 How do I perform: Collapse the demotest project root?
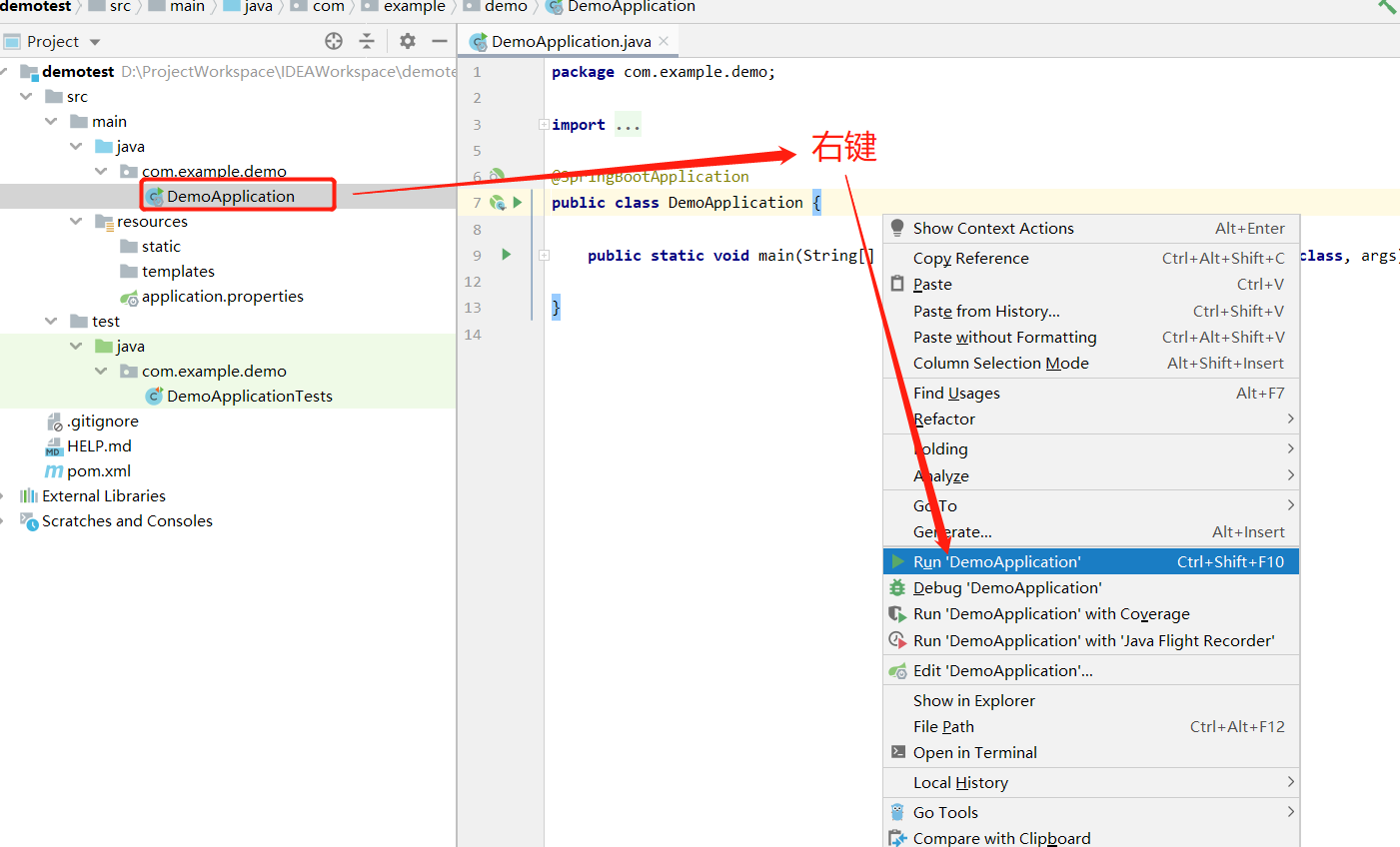[x=4, y=72]
